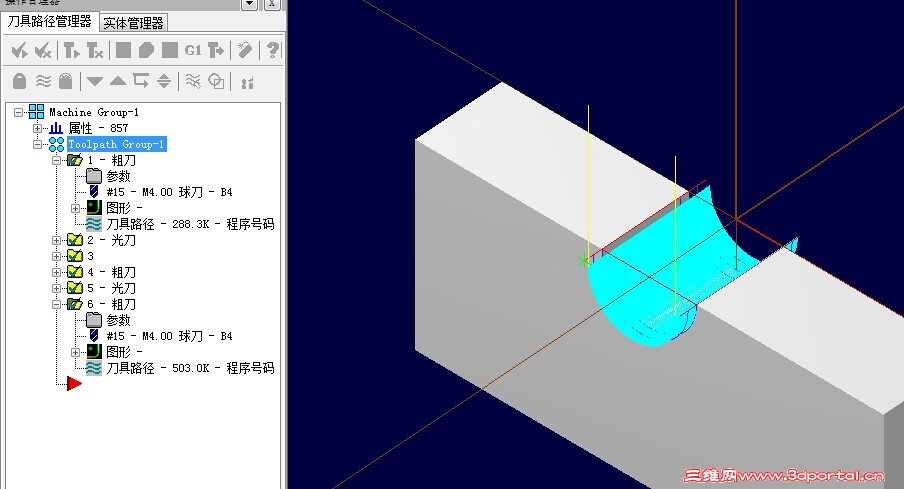Toggle selection folder of operation 6
Viewport: 904px width, 489px height.
pyautogui.click(x=75, y=304)
